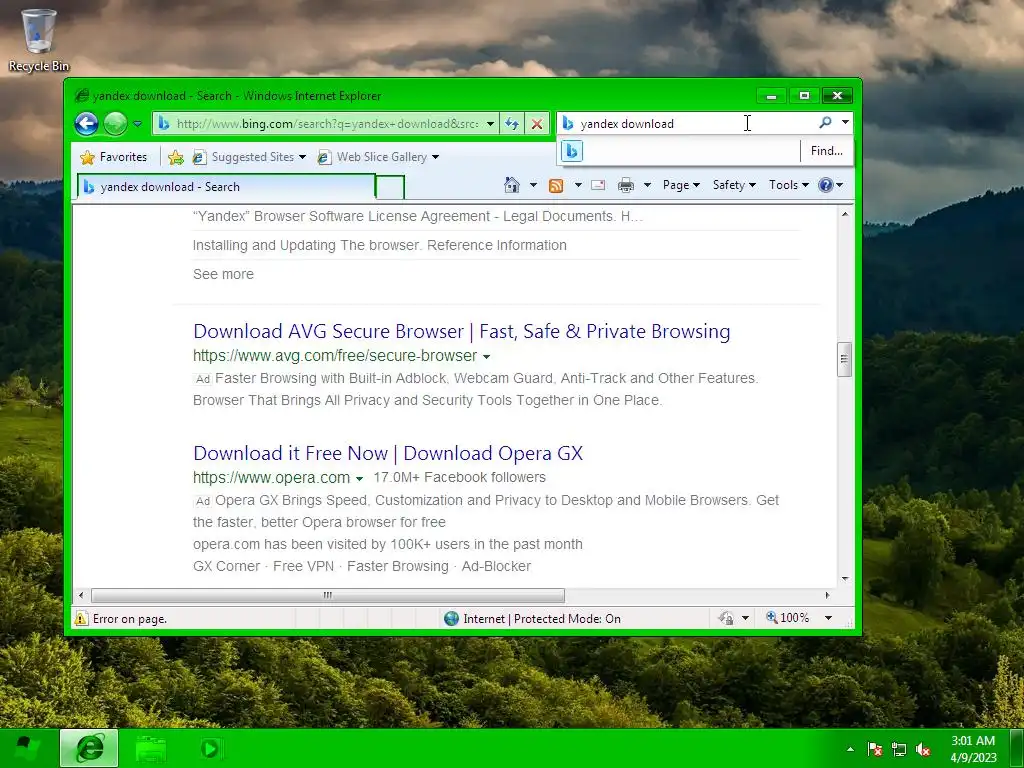Minimize the Internet Explorer window
The width and height of the screenshot is (1024, 768).
771,95
